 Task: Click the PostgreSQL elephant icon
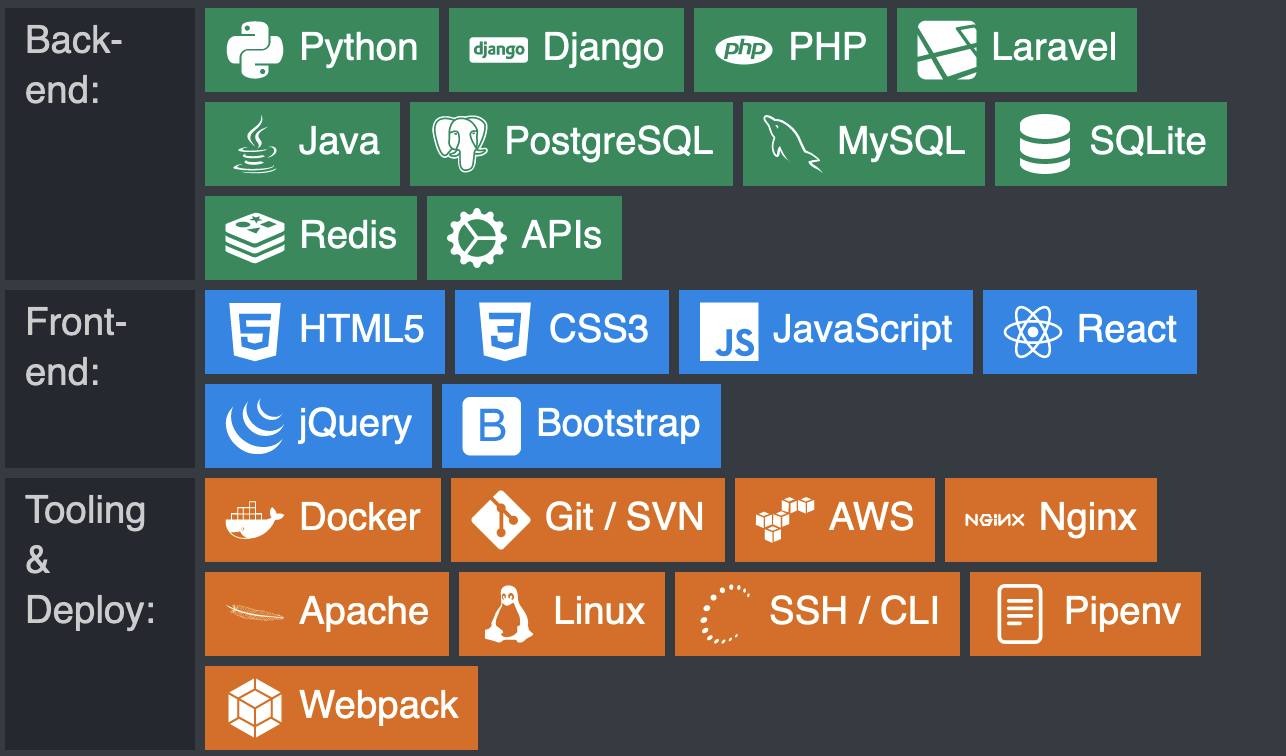point(460,144)
